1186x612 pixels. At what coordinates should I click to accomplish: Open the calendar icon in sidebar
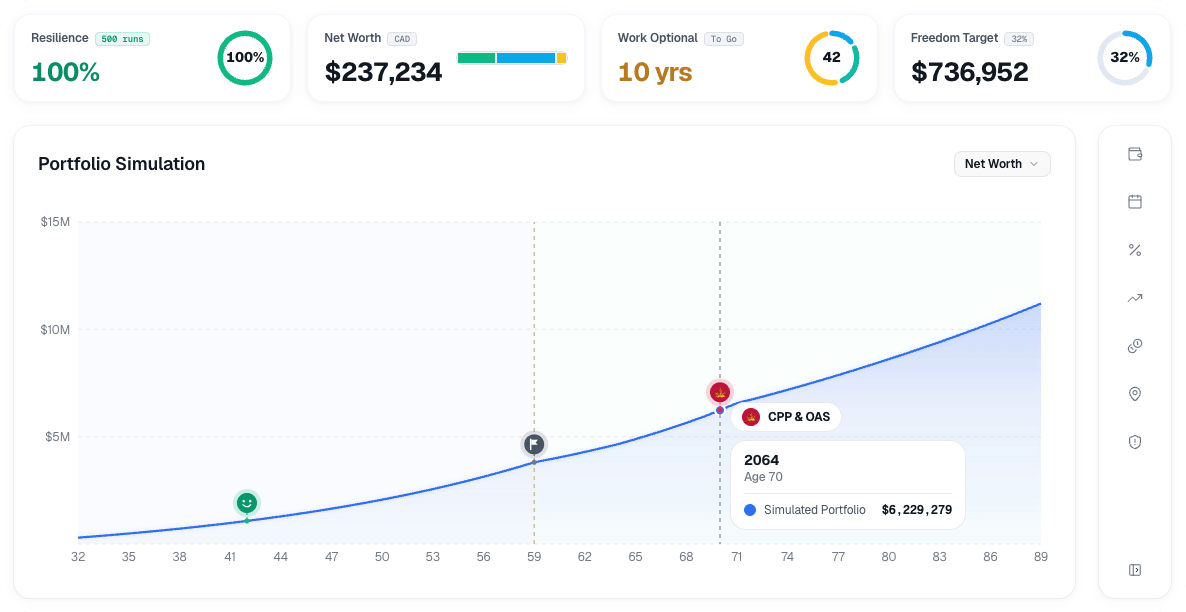tap(1135, 201)
